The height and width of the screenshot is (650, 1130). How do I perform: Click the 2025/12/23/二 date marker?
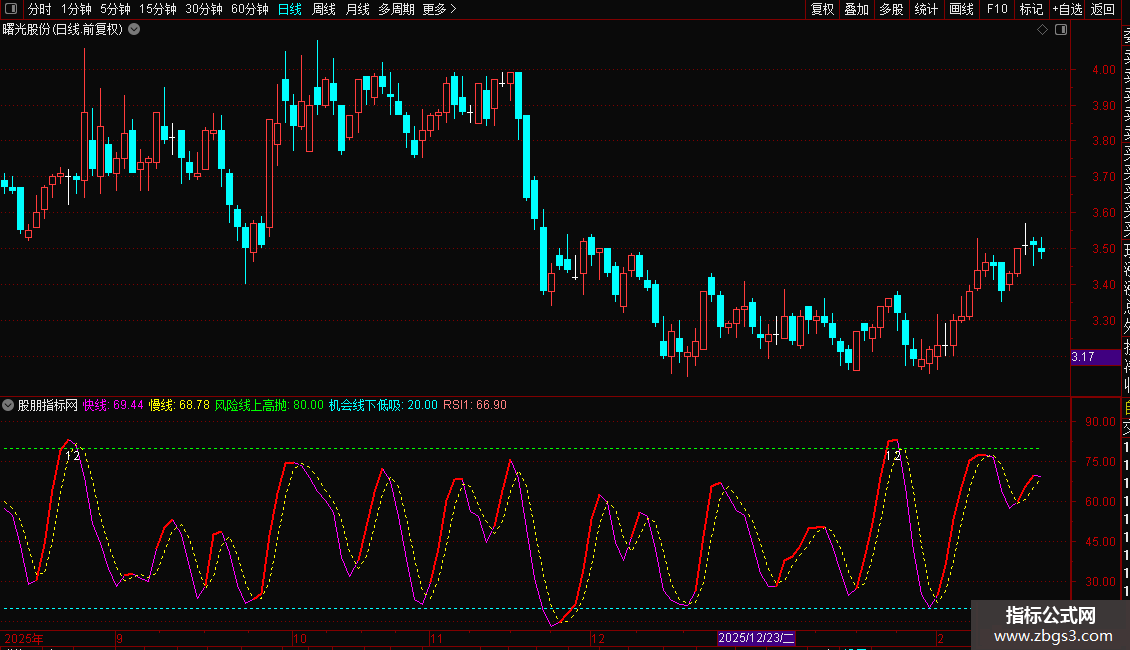click(757, 638)
